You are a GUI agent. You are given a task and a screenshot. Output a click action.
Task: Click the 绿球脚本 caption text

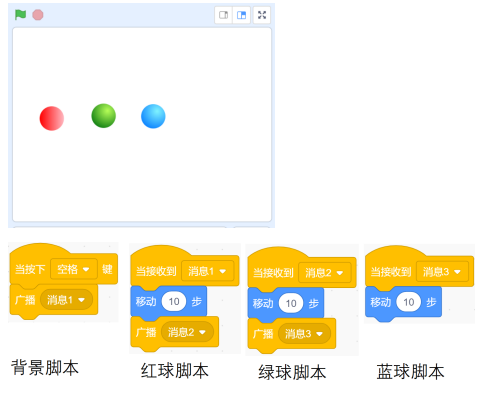pyautogui.click(x=292, y=372)
